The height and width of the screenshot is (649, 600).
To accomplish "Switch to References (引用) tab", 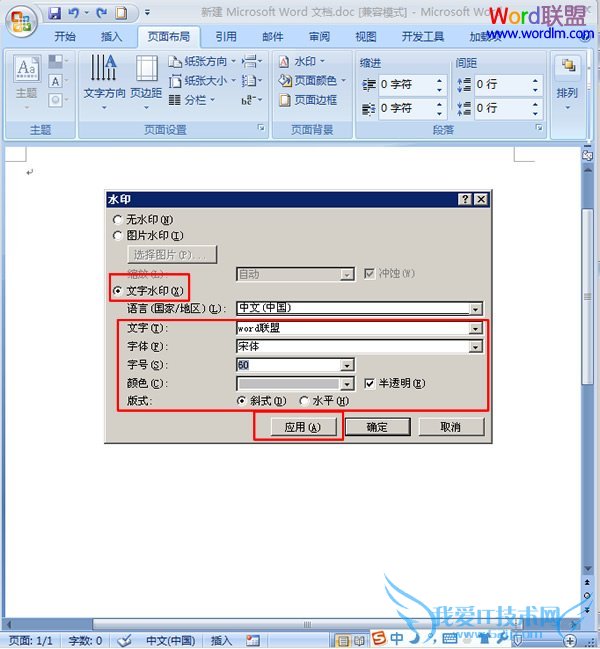I will (226, 37).
